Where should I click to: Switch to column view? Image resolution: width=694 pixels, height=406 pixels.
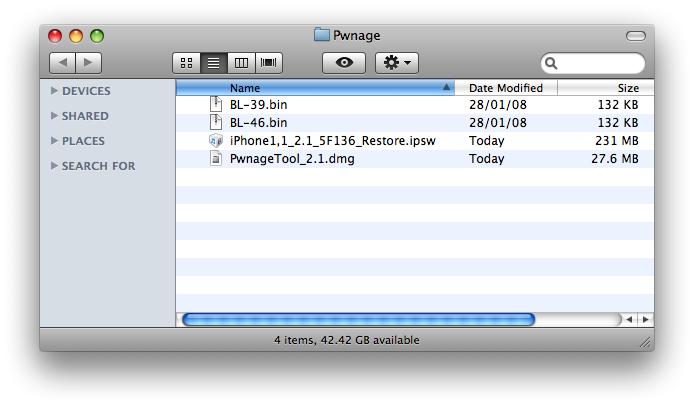(x=241, y=63)
